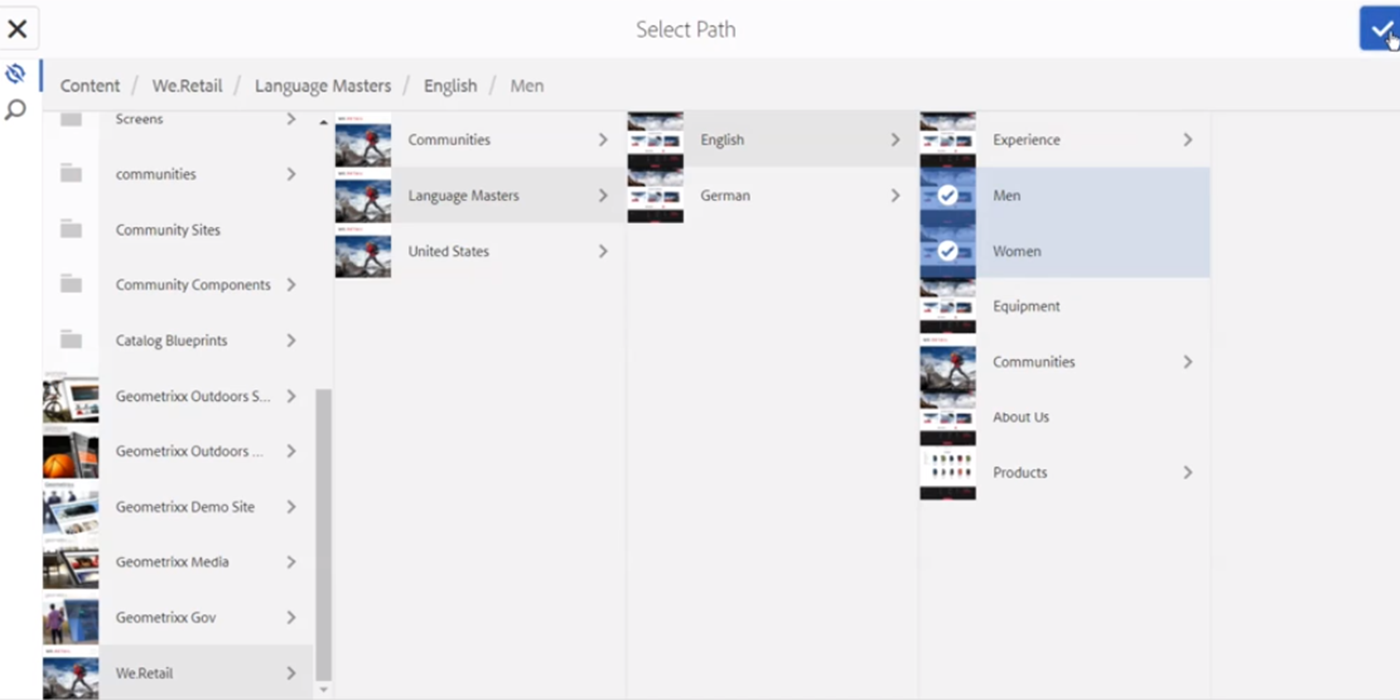This screenshot has height=700, width=1400.
Task: Expand the German language column
Action: tap(893, 195)
